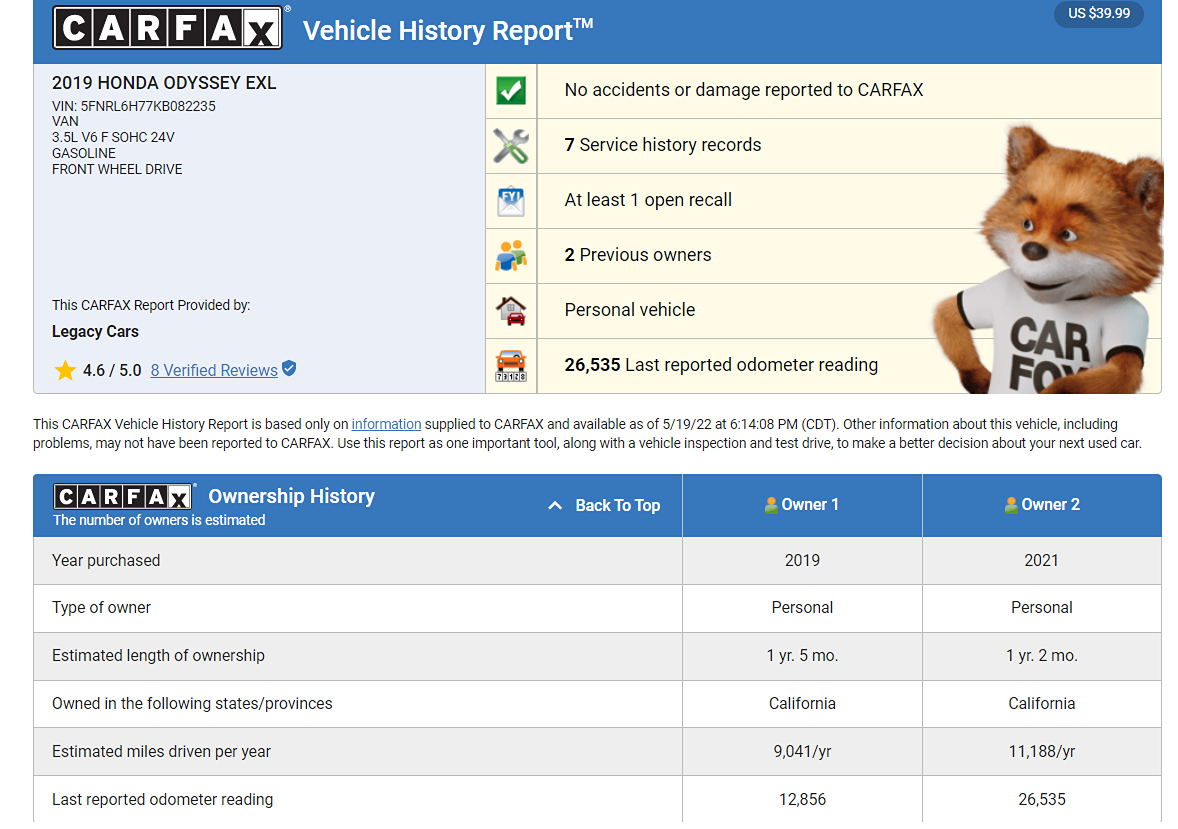This screenshot has height=829, width=1178.
Task: Select the Owner 2 column header
Action: (1042, 505)
